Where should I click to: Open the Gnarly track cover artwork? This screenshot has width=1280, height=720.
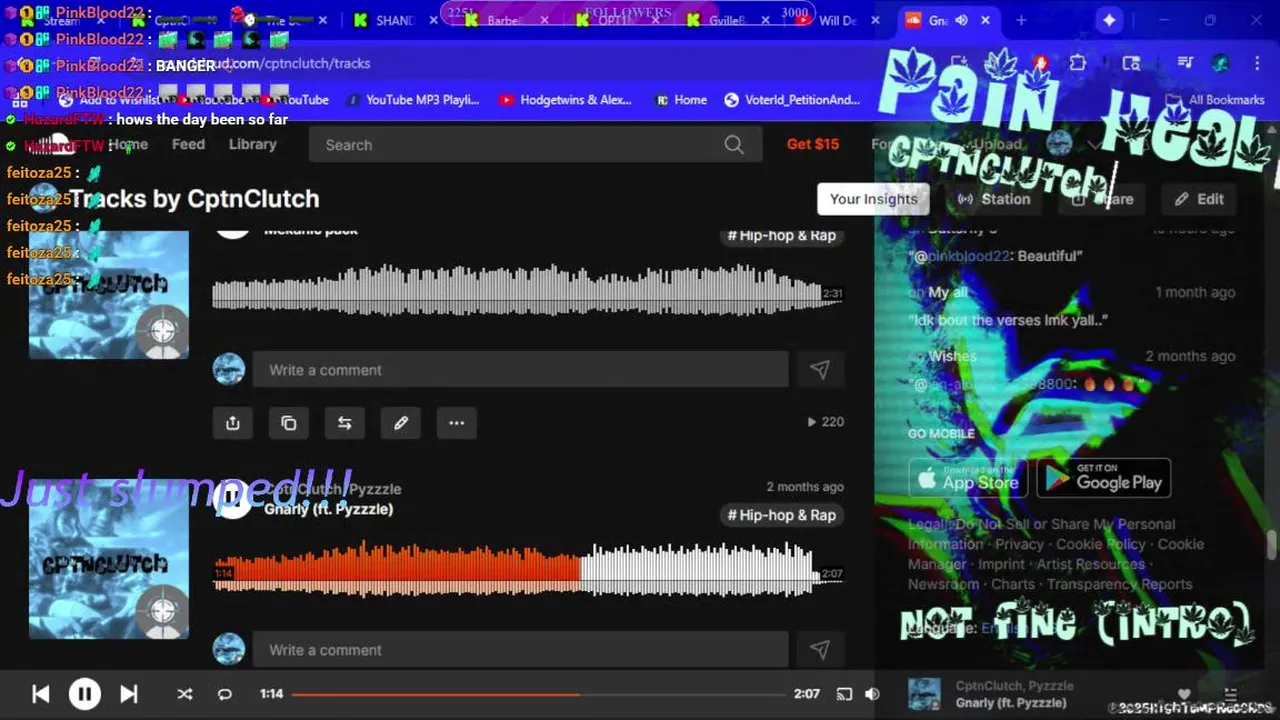(x=108, y=560)
